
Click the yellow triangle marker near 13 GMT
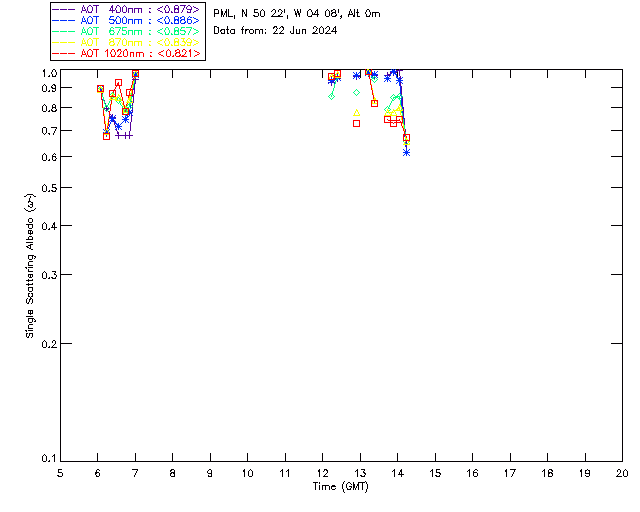point(356,112)
